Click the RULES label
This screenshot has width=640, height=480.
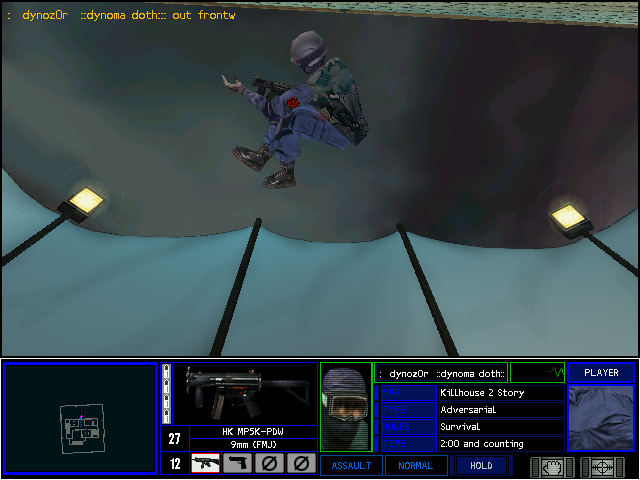point(409,427)
